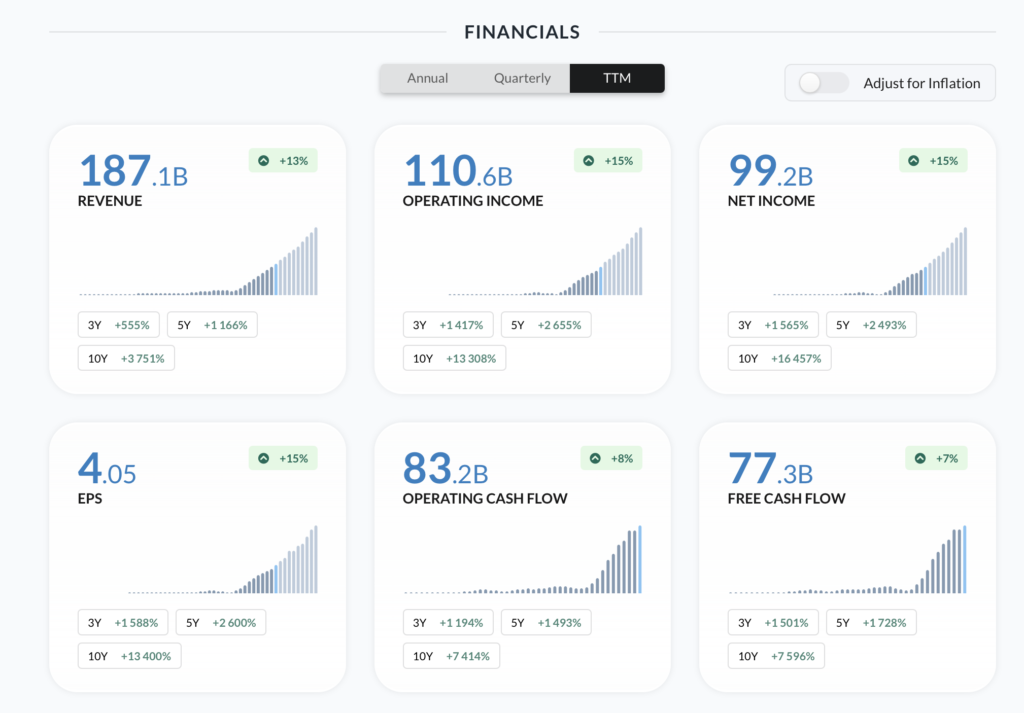This screenshot has height=713, width=1024.
Task: Click the up-arrow icon on Operating Income card
Action: click(589, 161)
